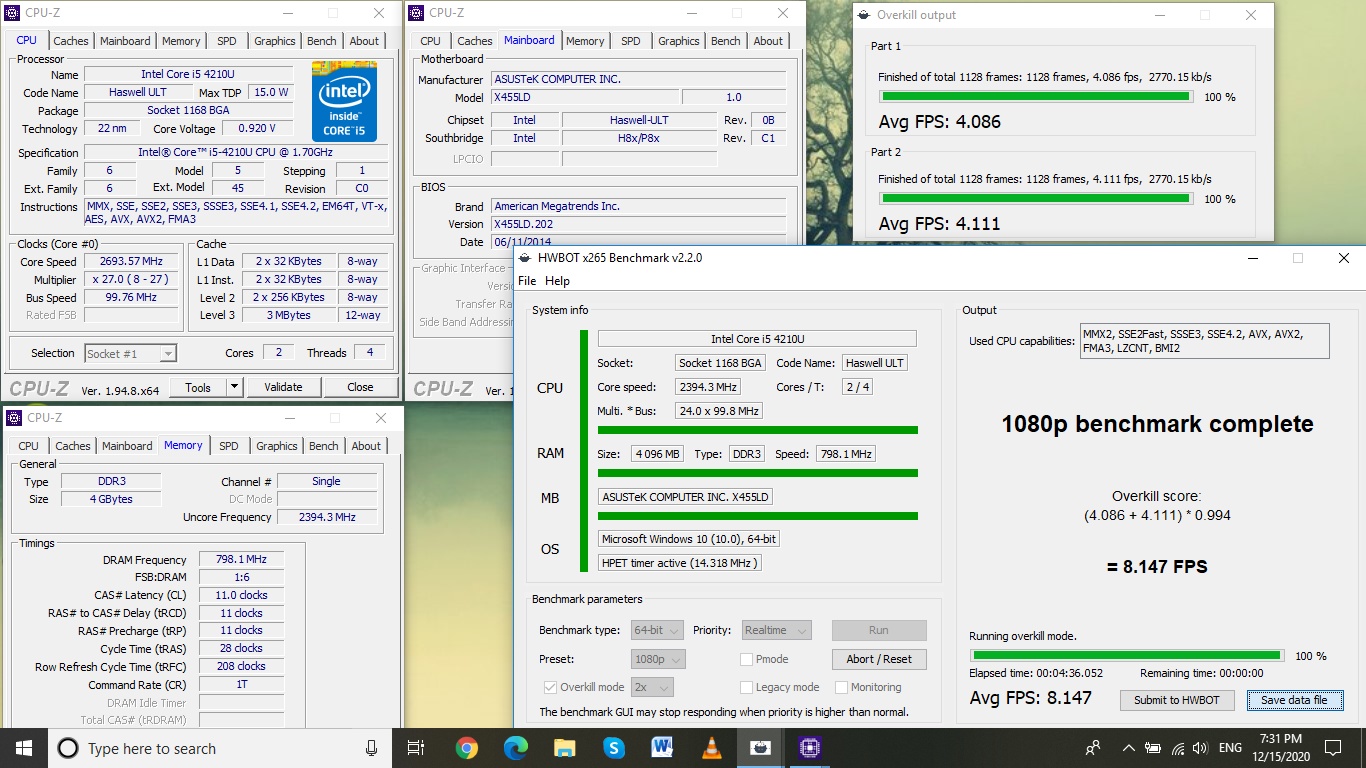Open the Action Center notification icon

point(1333,748)
